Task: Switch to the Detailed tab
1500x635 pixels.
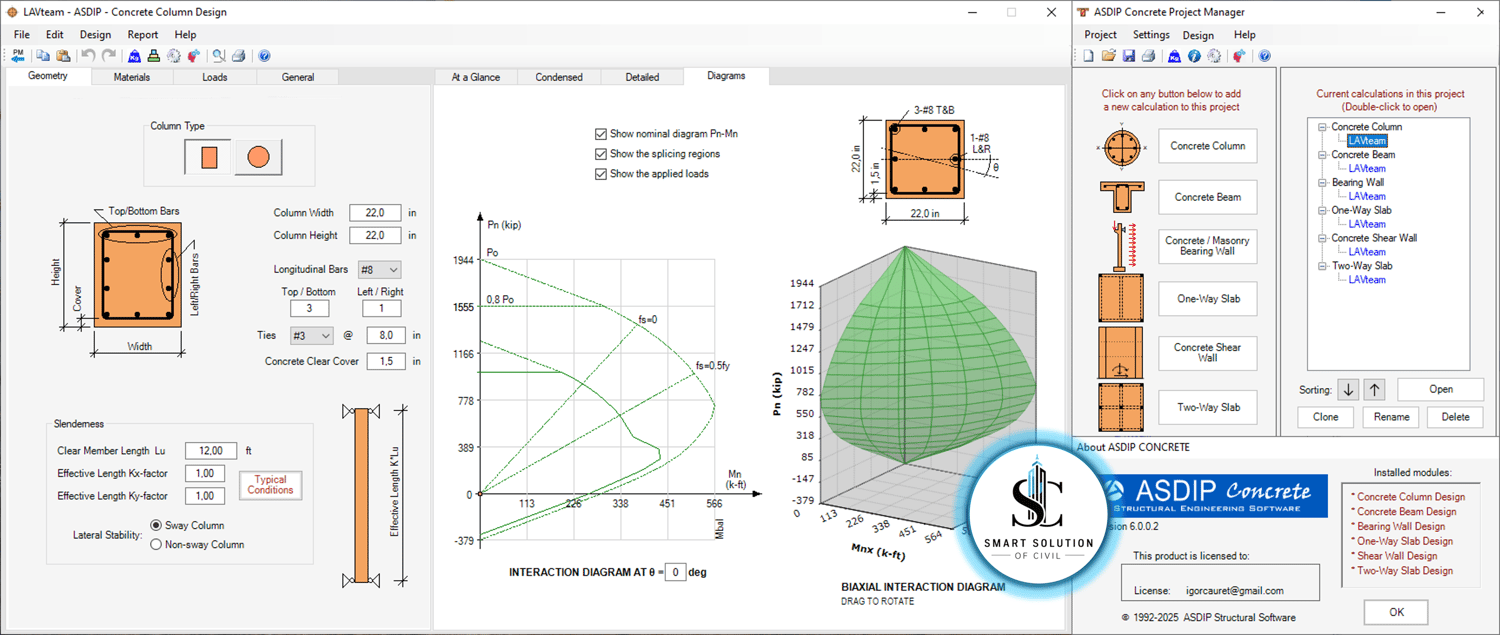Action: tap(642, 77)
